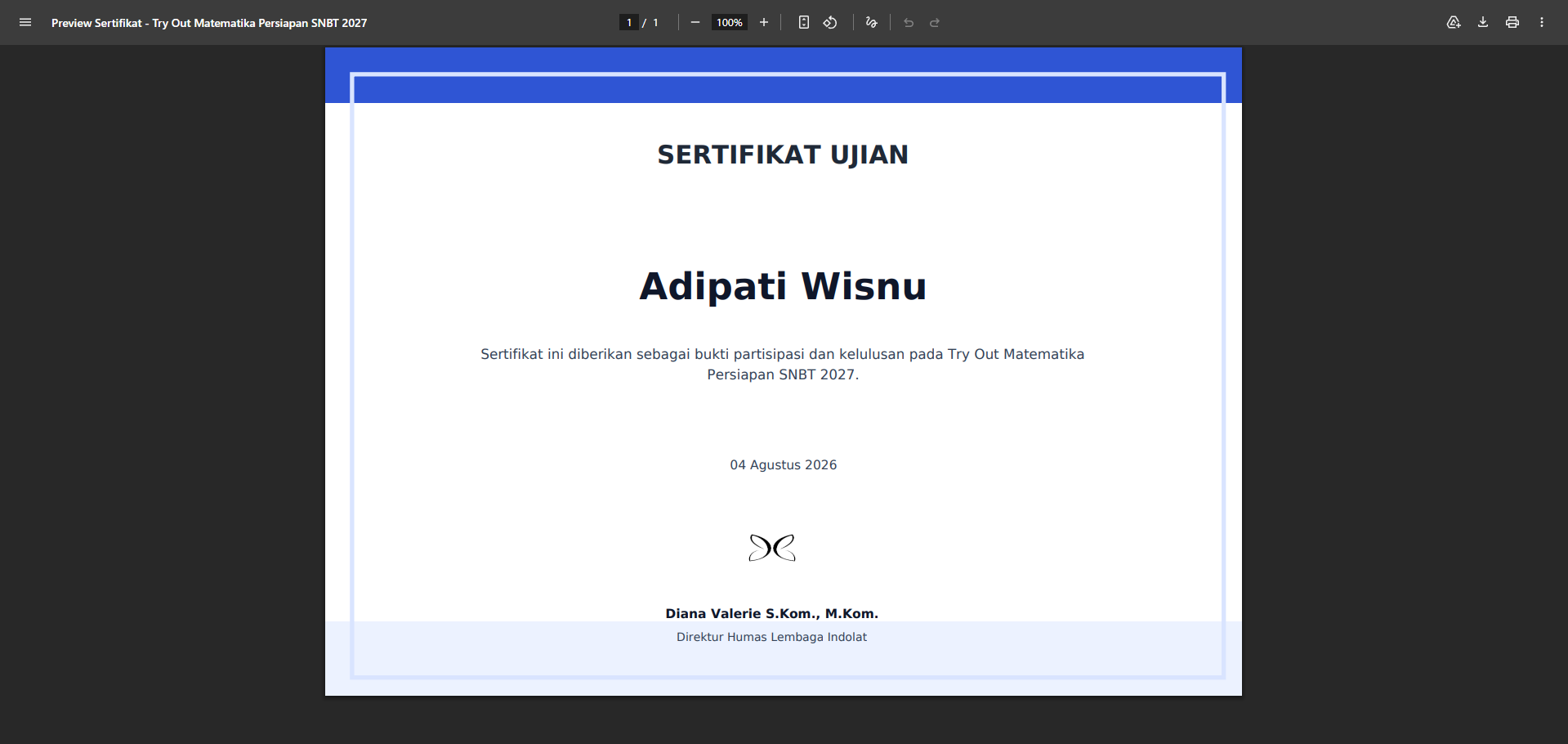Rotate the document counterclockwise
Image resolution: width=1568 pixels, height=744 pixels.
click(x=830, y=23)
